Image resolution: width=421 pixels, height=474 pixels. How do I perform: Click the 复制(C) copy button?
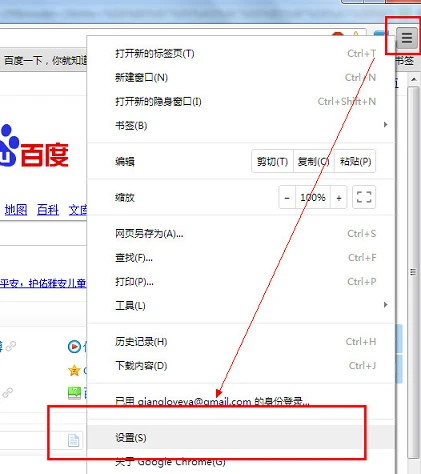pyautogui.click(x=314, y=162)
